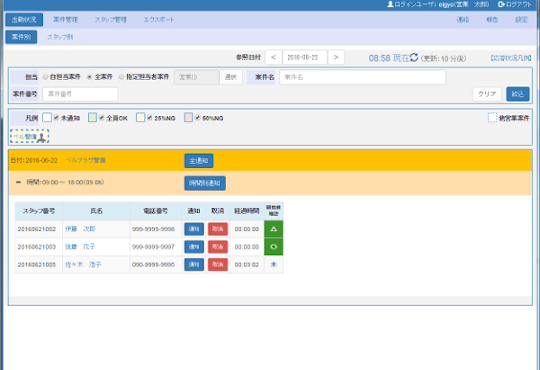Click the login user person icon
Screen dimensions: 540x370
(x=390, y=4)
